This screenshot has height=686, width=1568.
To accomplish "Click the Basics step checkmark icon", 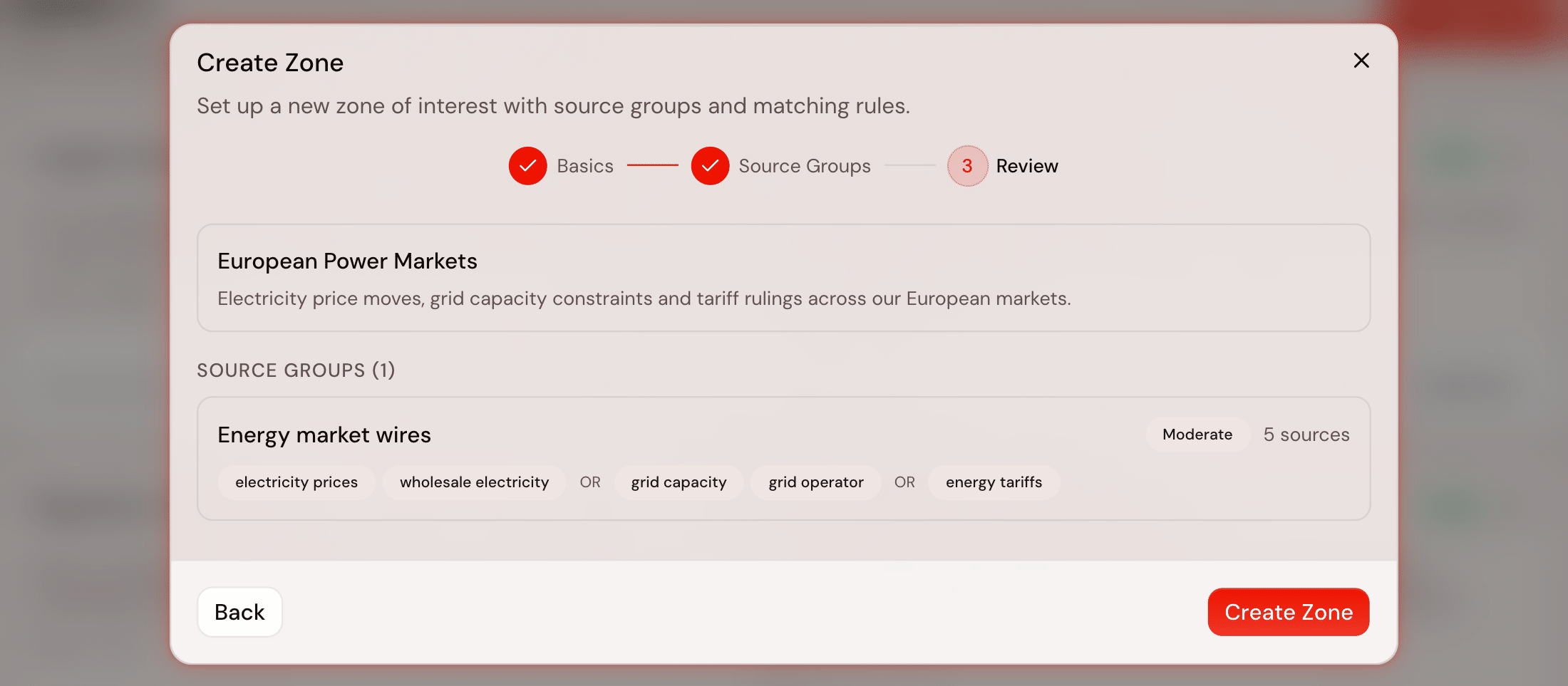I will (x=527, y=166).
